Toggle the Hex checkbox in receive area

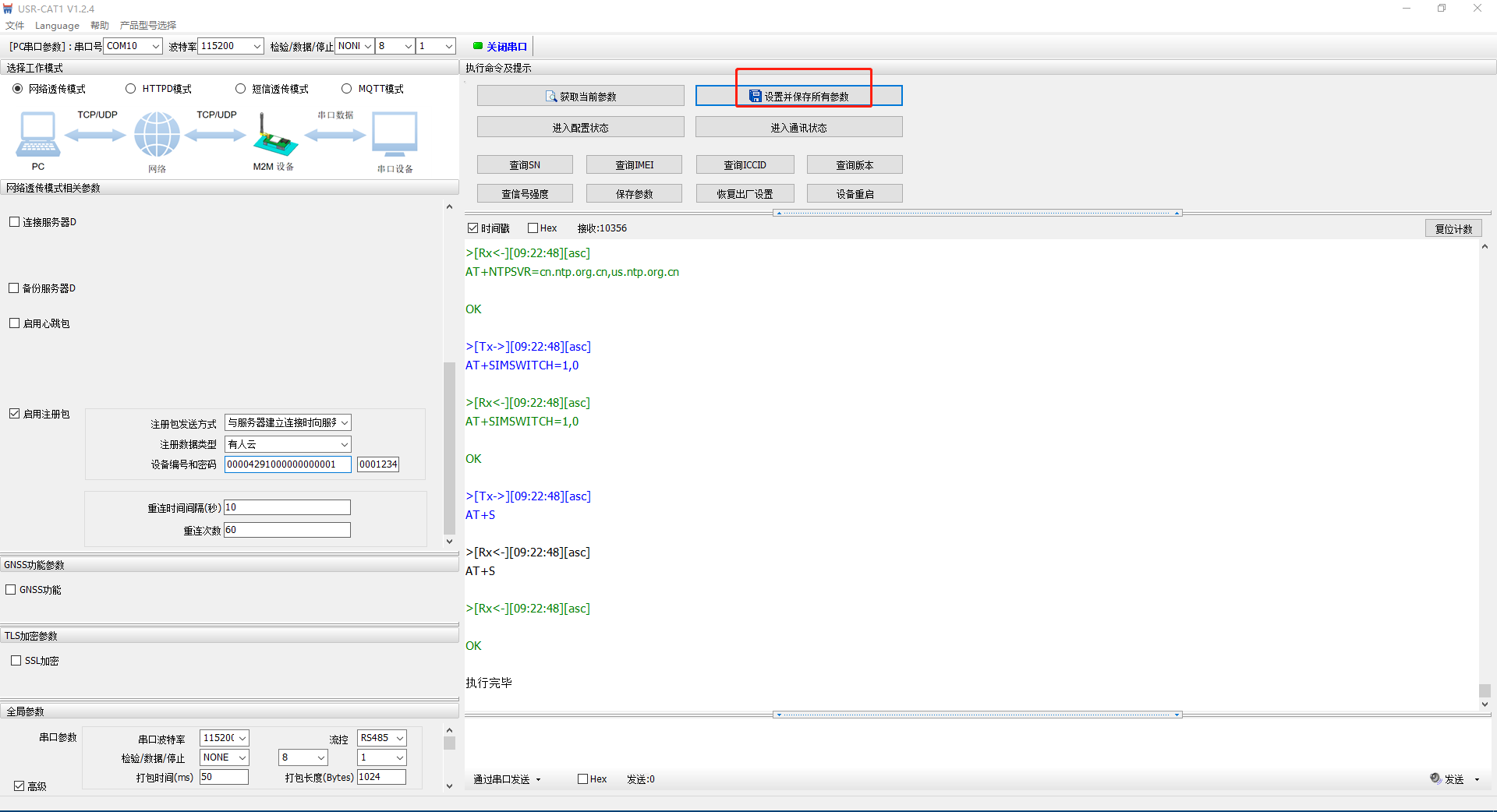pyautogui.click(x=533, y=228)
